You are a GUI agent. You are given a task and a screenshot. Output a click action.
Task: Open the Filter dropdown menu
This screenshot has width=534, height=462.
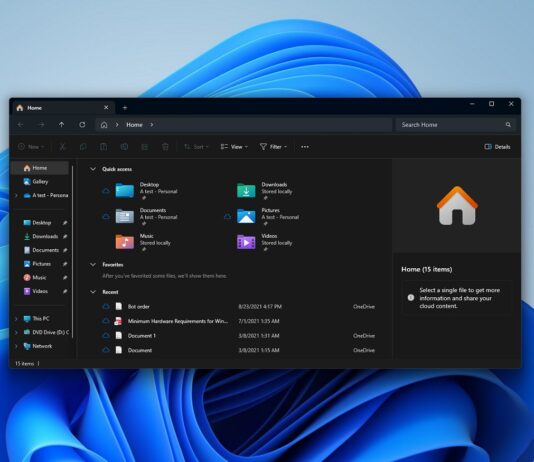(x=273, y=147)
